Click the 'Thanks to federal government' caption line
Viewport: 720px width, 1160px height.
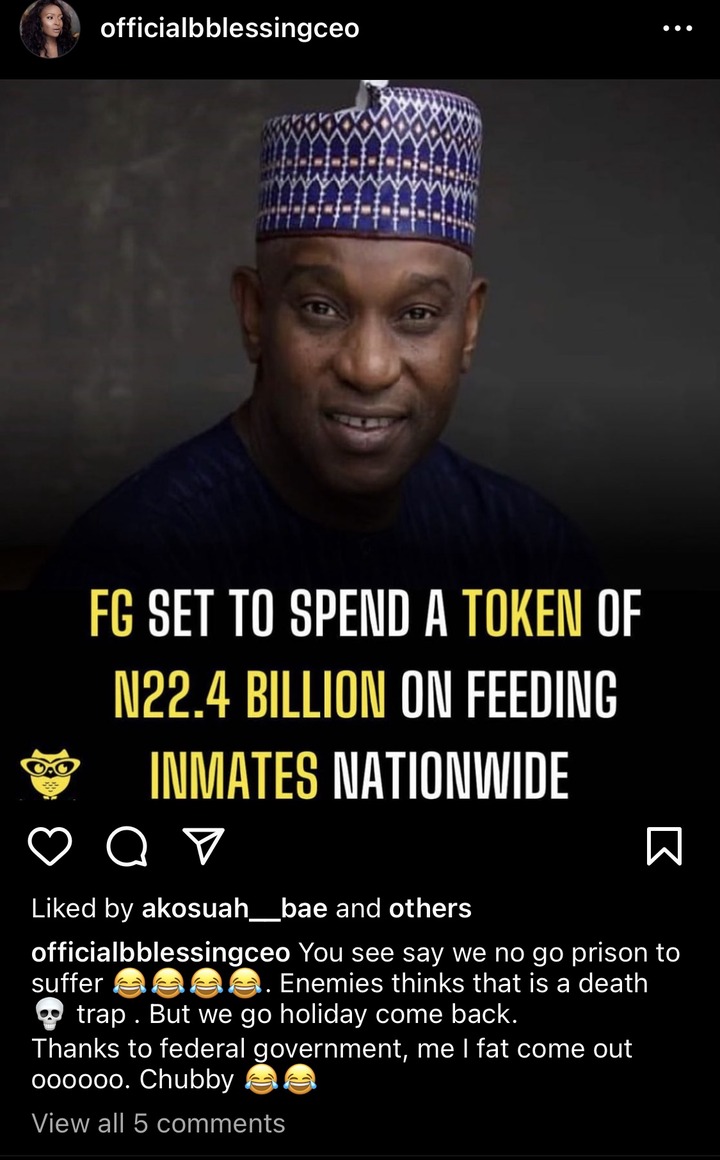(332, 1048)
